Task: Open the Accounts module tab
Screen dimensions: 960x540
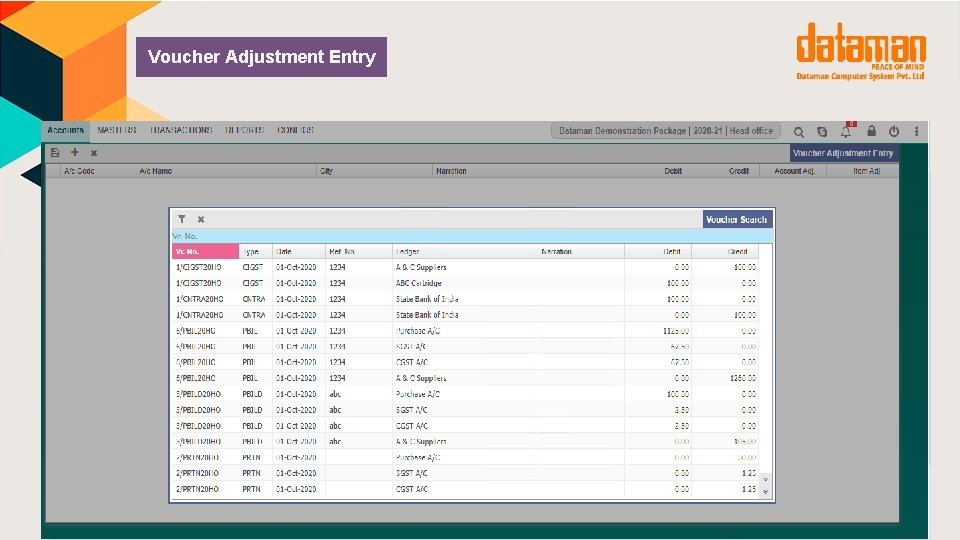Action: click(66, 130)
